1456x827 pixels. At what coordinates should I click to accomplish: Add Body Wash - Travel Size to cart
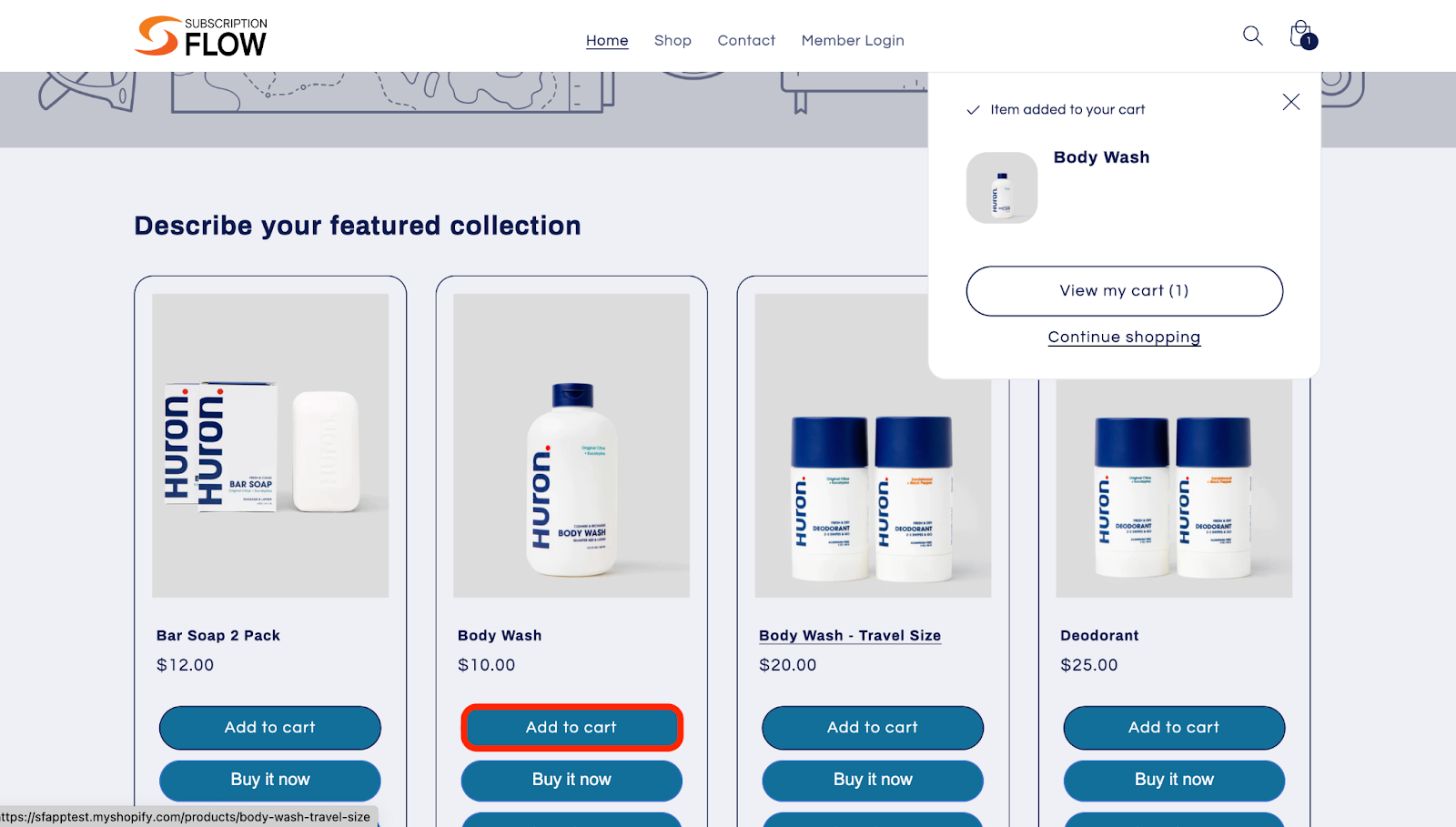pyautogui.click(x=873, y=728)
